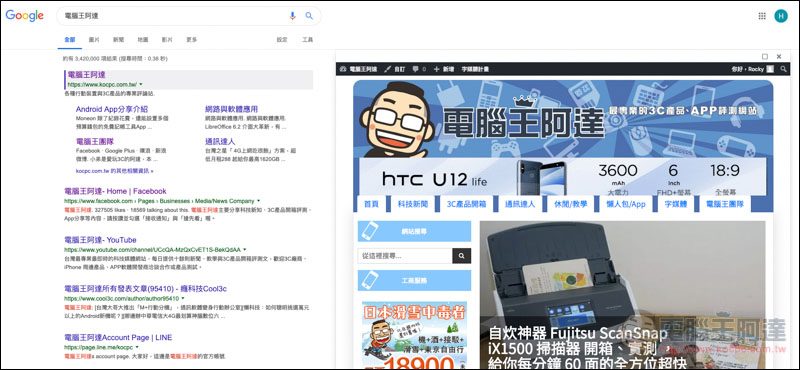
Task: Open the 電腦王阿達Account Page | LINE result
Action: (118, 337)
